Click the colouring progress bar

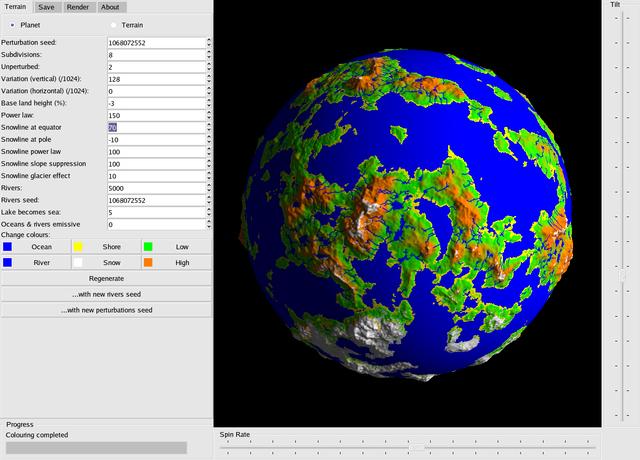tap(96, 447)
